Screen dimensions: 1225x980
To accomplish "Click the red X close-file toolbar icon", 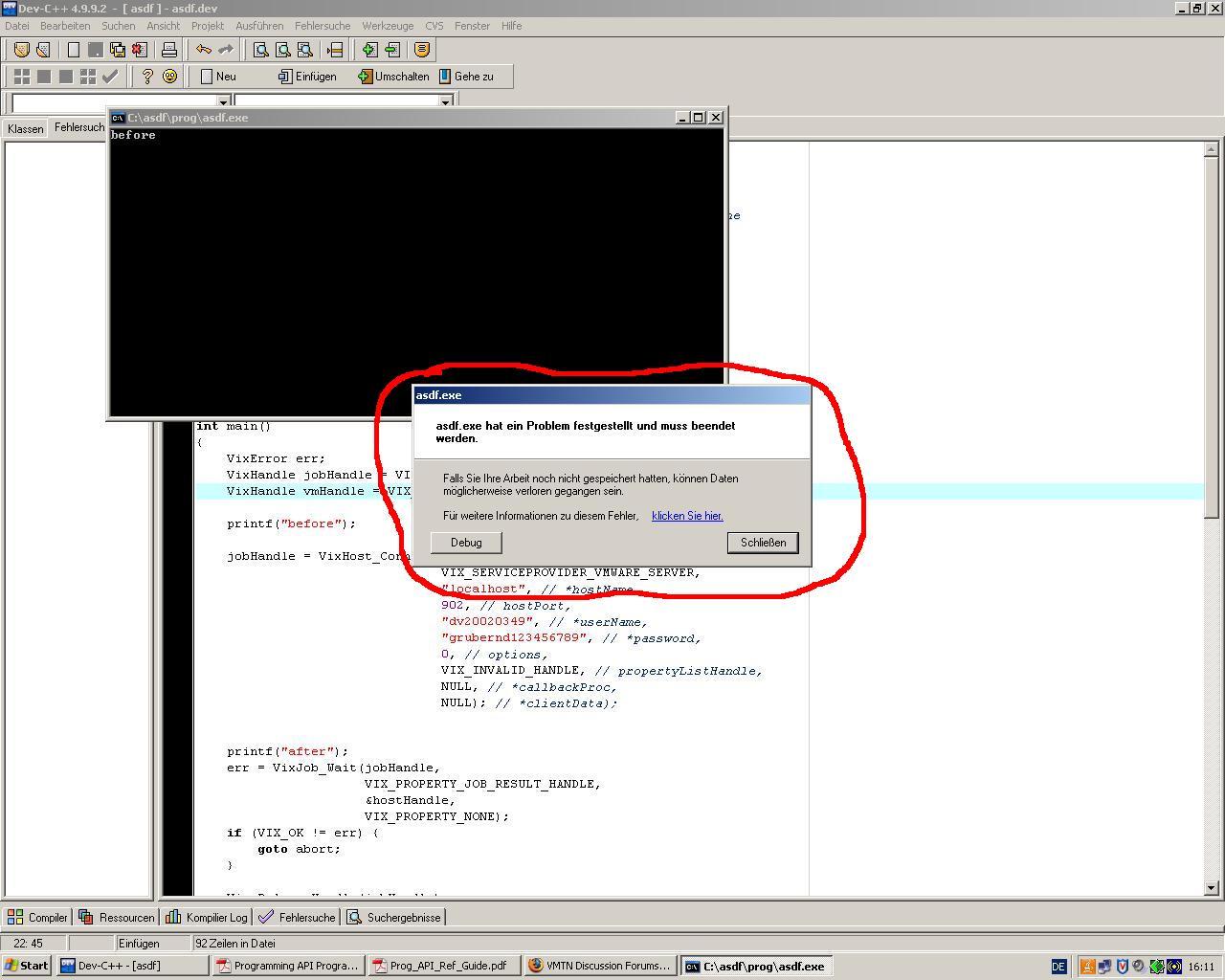I will (140, 50).
